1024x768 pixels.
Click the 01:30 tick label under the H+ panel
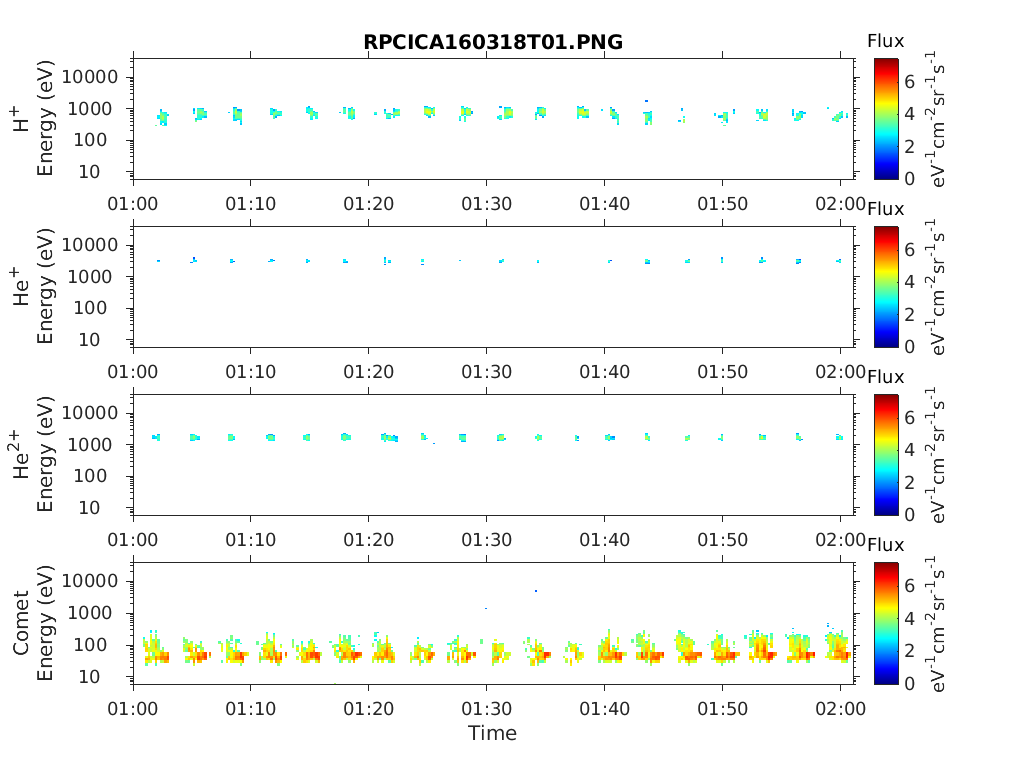(487, 204)
